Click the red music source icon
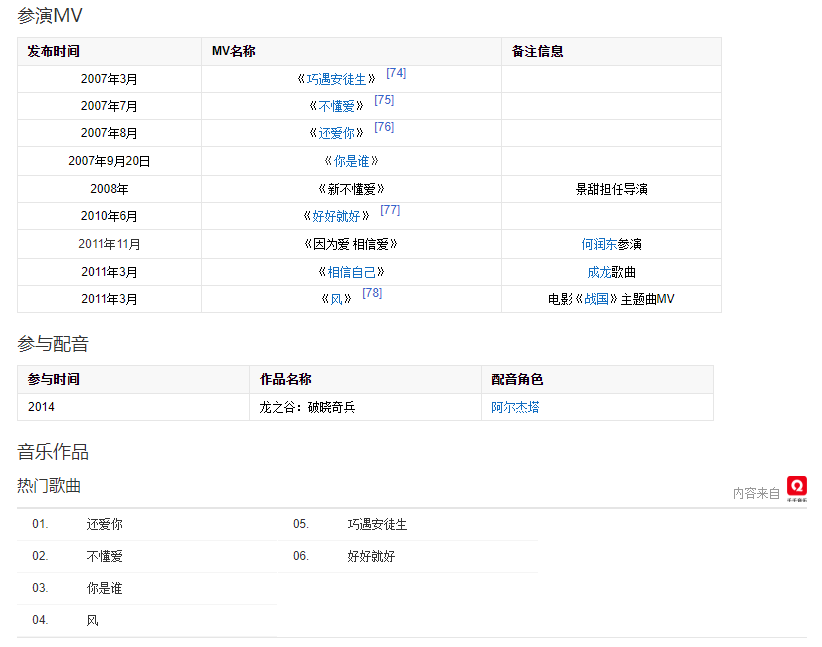This screenshot has height=647, width=822. point(796,487)
